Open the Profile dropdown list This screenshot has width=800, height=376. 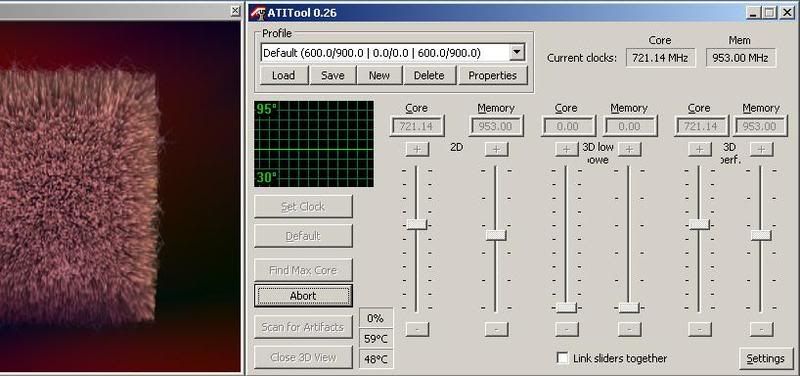(x=517, y=53)
